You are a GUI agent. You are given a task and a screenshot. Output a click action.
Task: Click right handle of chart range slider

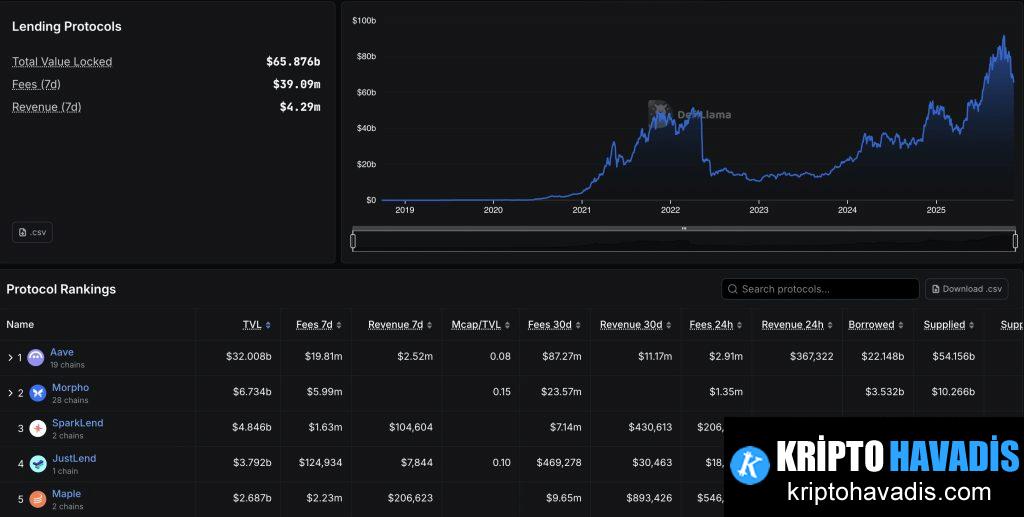tap(1015, 242)
